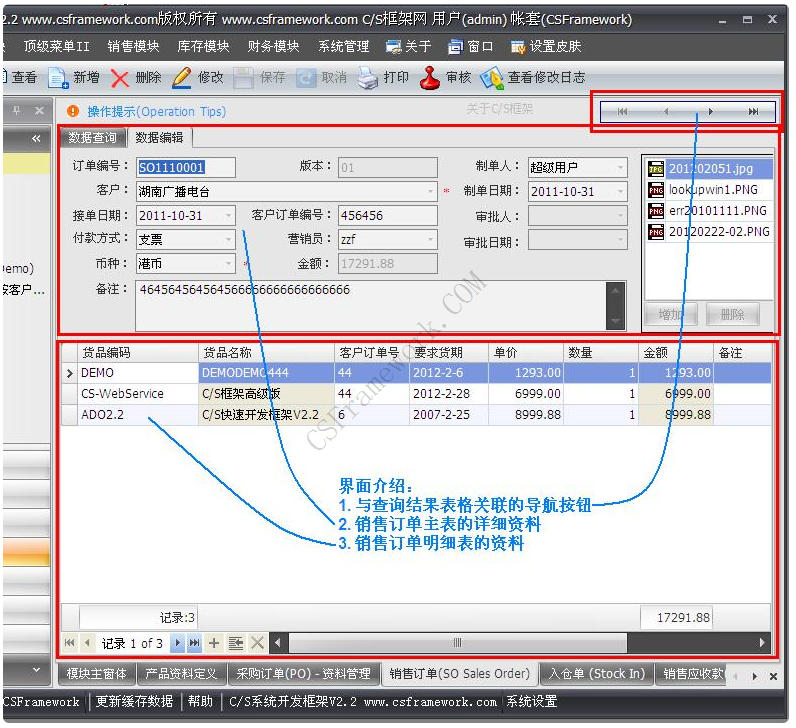The width and height of the screenshot is (796, 728).
Task: Switch to the 数据编辑 tab
Action: point(159,138)
